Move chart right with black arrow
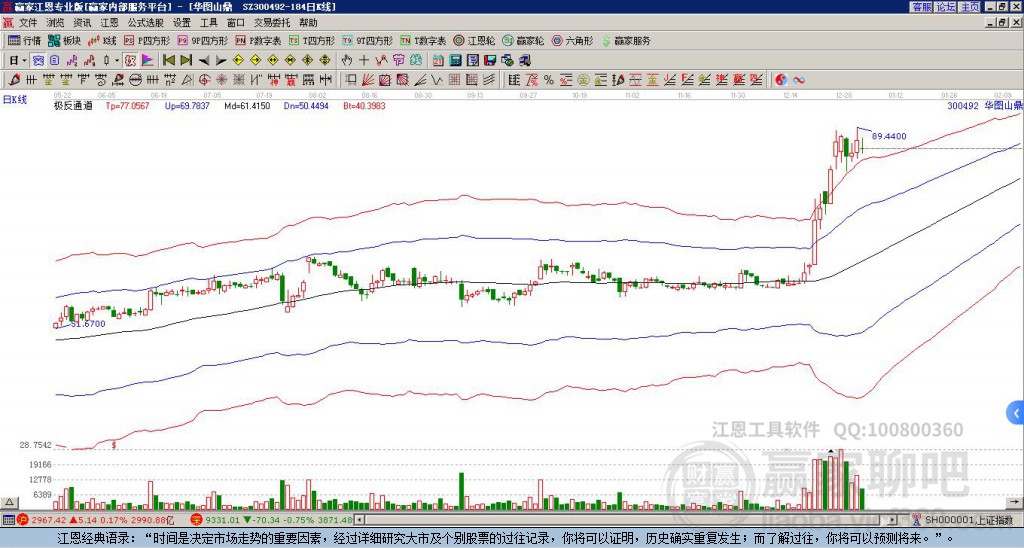 (x=221, y=61)
